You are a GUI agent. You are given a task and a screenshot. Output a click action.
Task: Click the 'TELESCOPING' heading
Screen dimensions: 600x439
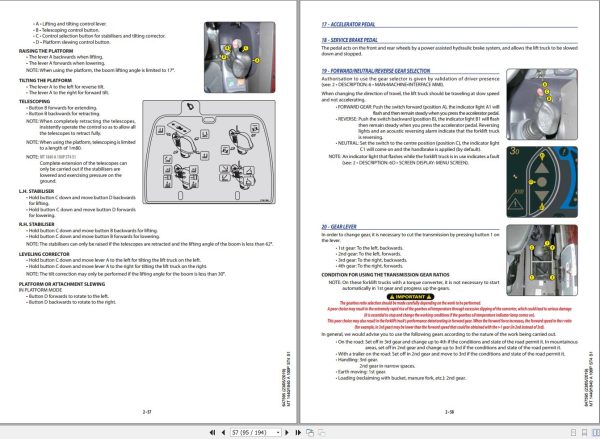tap(34, 101)
